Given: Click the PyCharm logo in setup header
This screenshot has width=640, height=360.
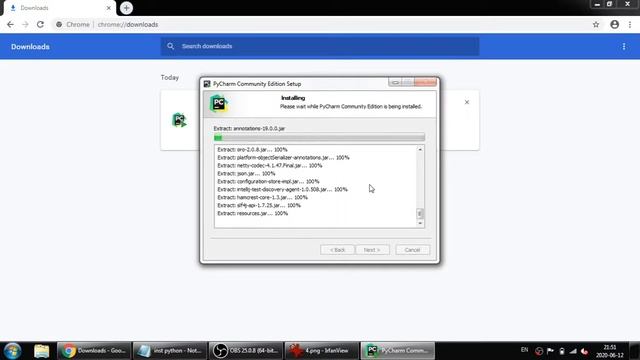Looking at the screenshot, I should (x=219, y=104).
